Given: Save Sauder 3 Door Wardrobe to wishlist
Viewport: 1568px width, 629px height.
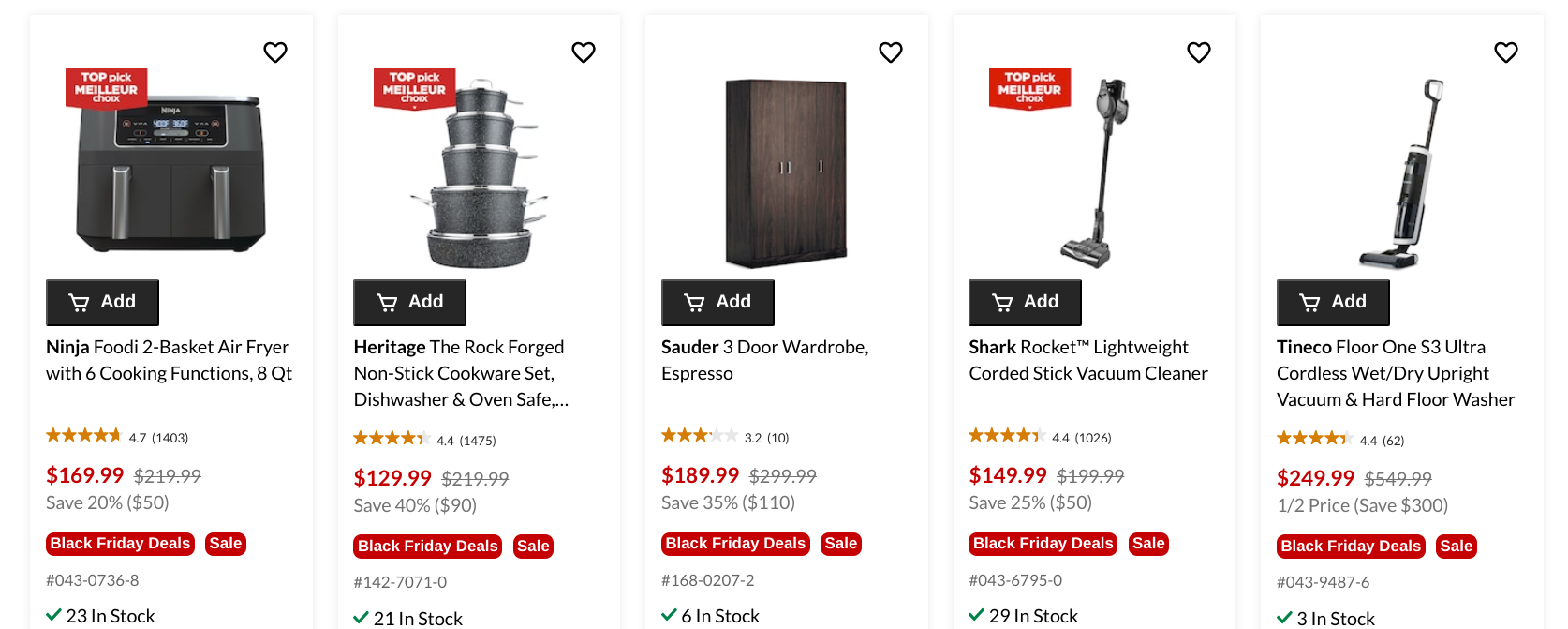Looking at the screenshot, I should 891,52.
